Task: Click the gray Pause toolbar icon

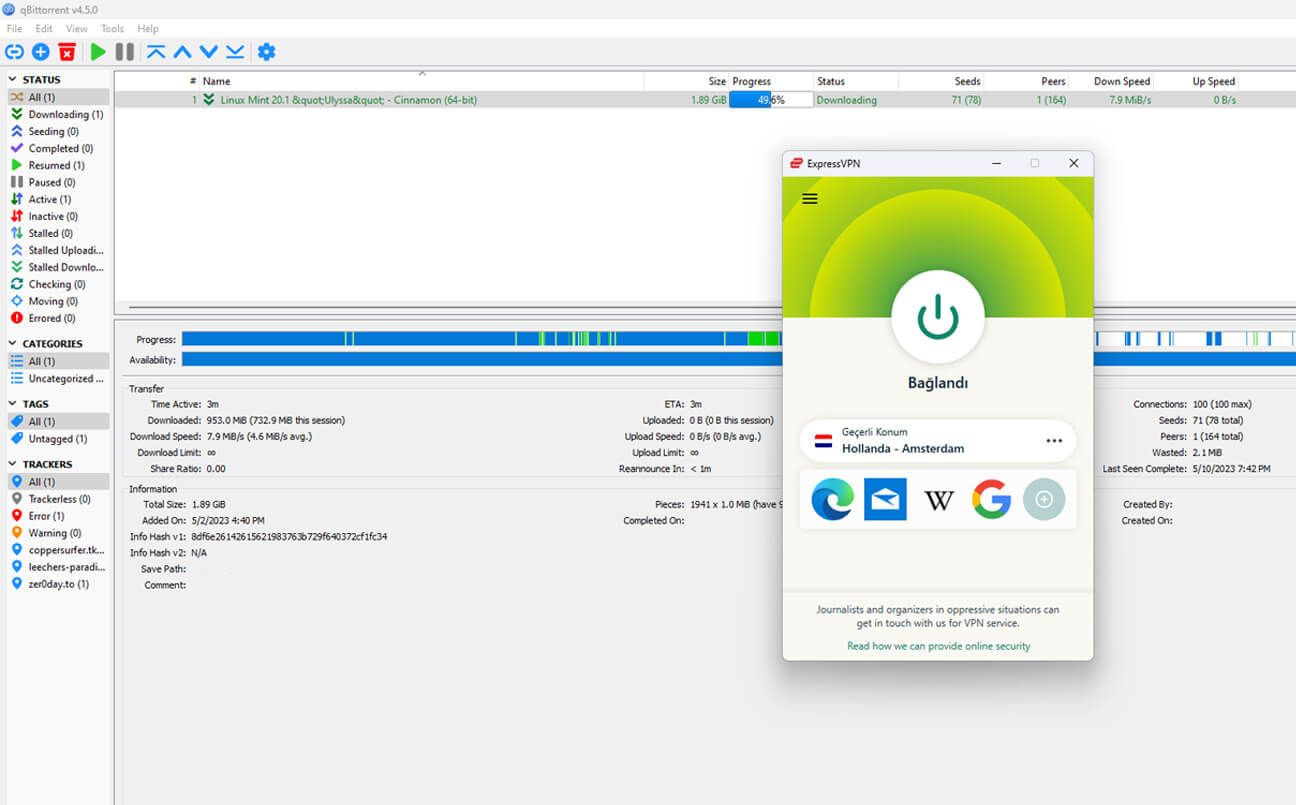Action: [125, 52]
